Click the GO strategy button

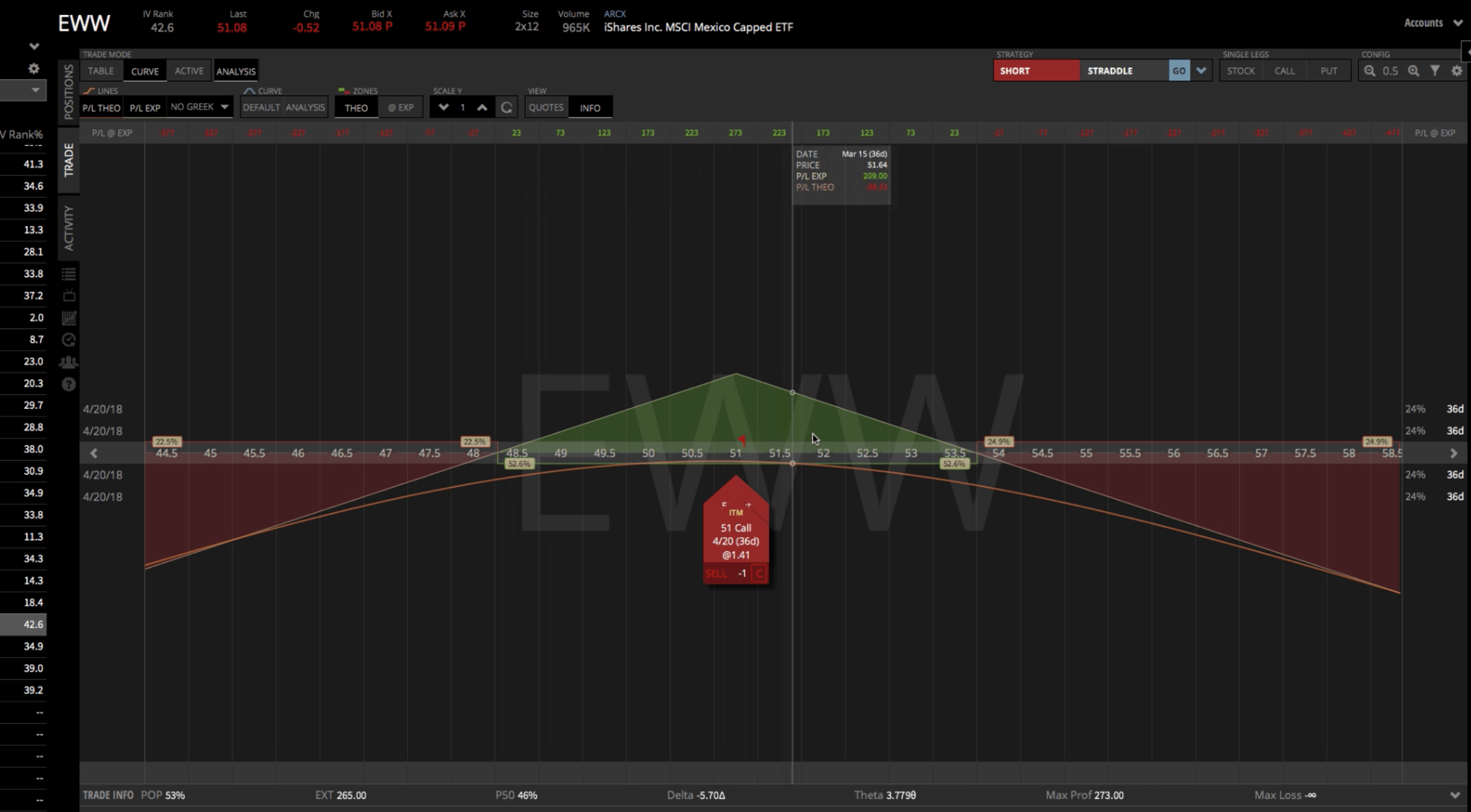[1179, 71]
